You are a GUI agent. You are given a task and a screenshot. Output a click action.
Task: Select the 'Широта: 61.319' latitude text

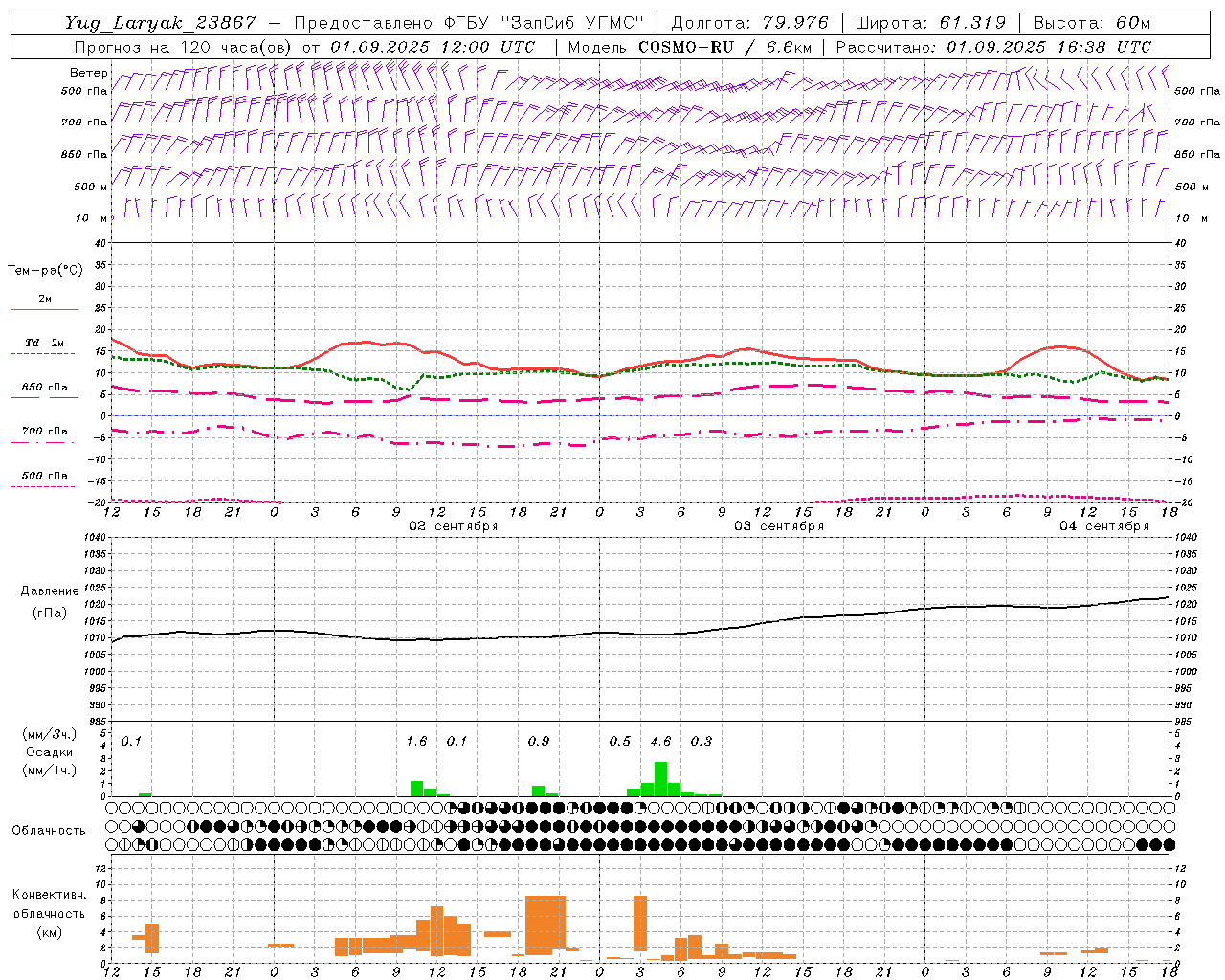coord(930,23)
